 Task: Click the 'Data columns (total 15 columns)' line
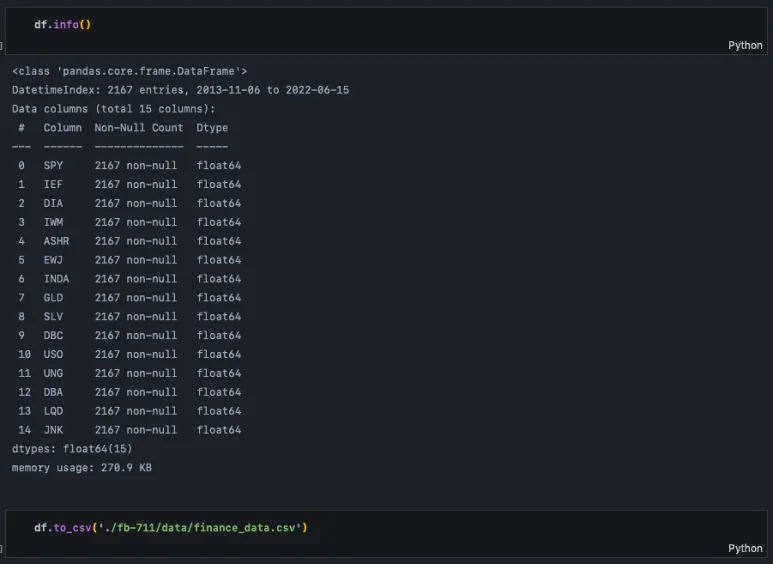113,109
